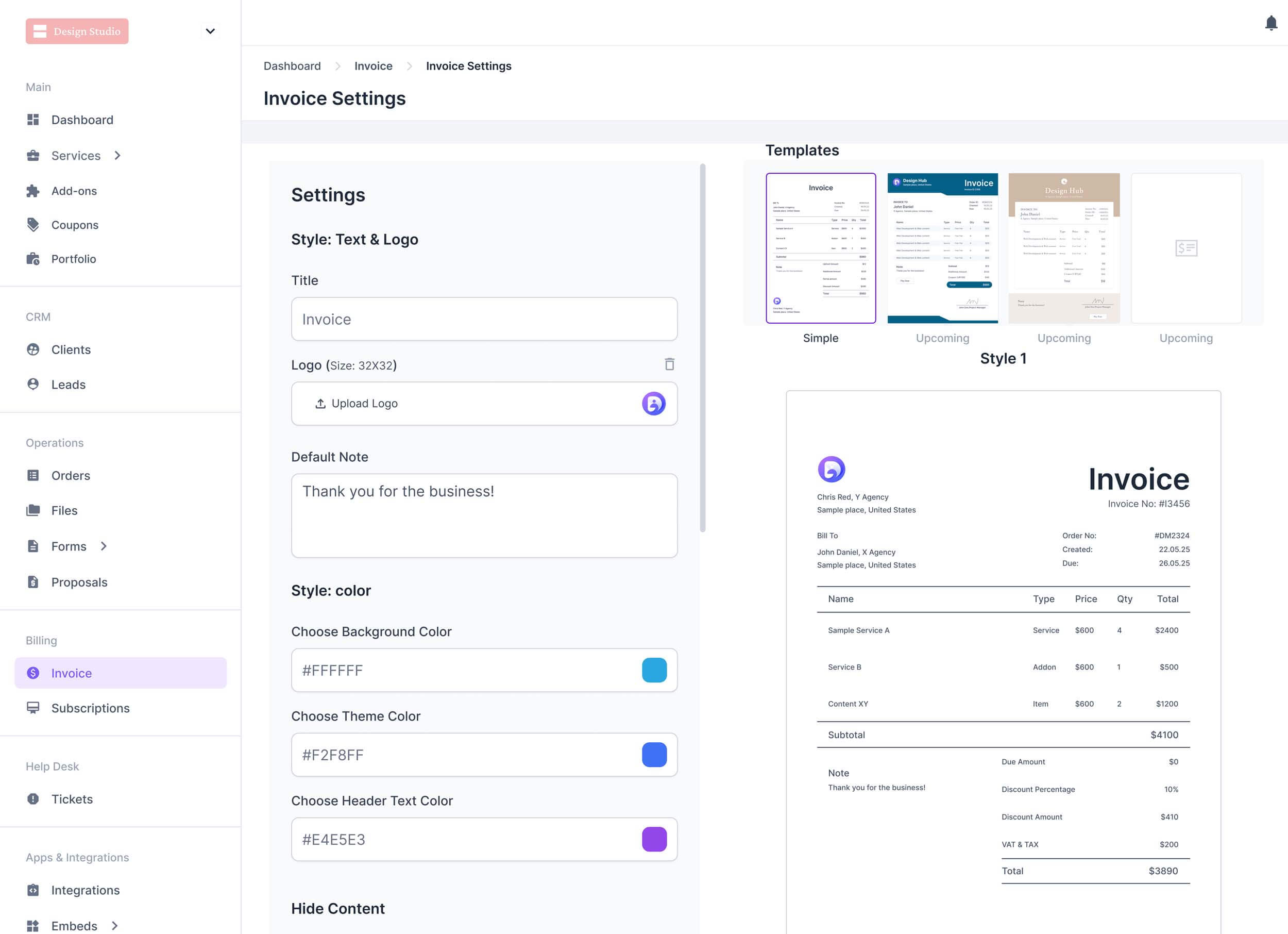Navigate to Dashboard via breadcrumb

tap(292, 66)
